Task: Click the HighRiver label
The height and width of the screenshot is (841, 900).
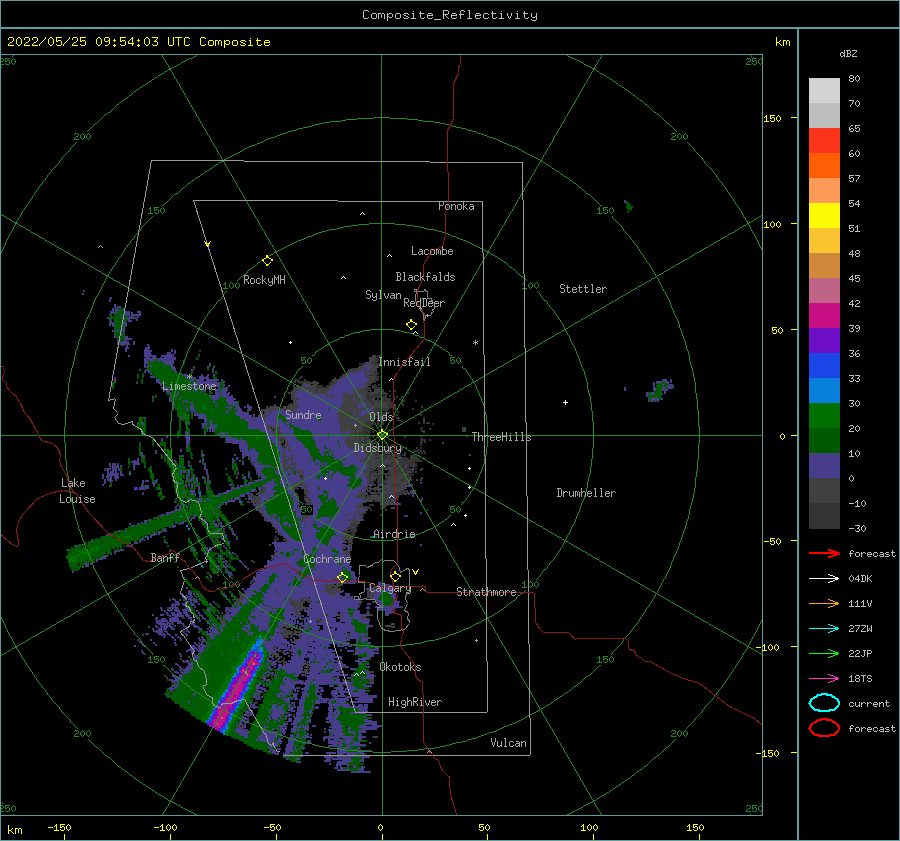Action: pos(415,702)
